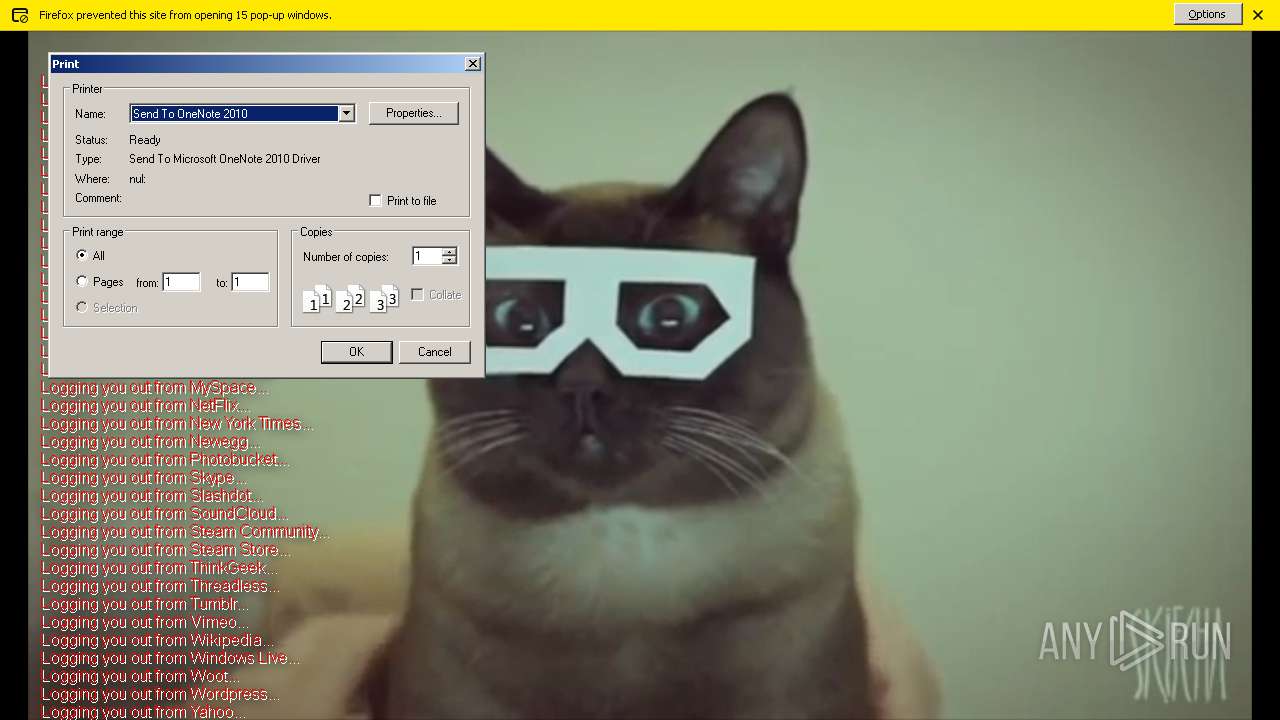This screenshot has width=1280, height=720.
Task: Click 'Logging you out from New York Times...'
Action: coord(177,424)
